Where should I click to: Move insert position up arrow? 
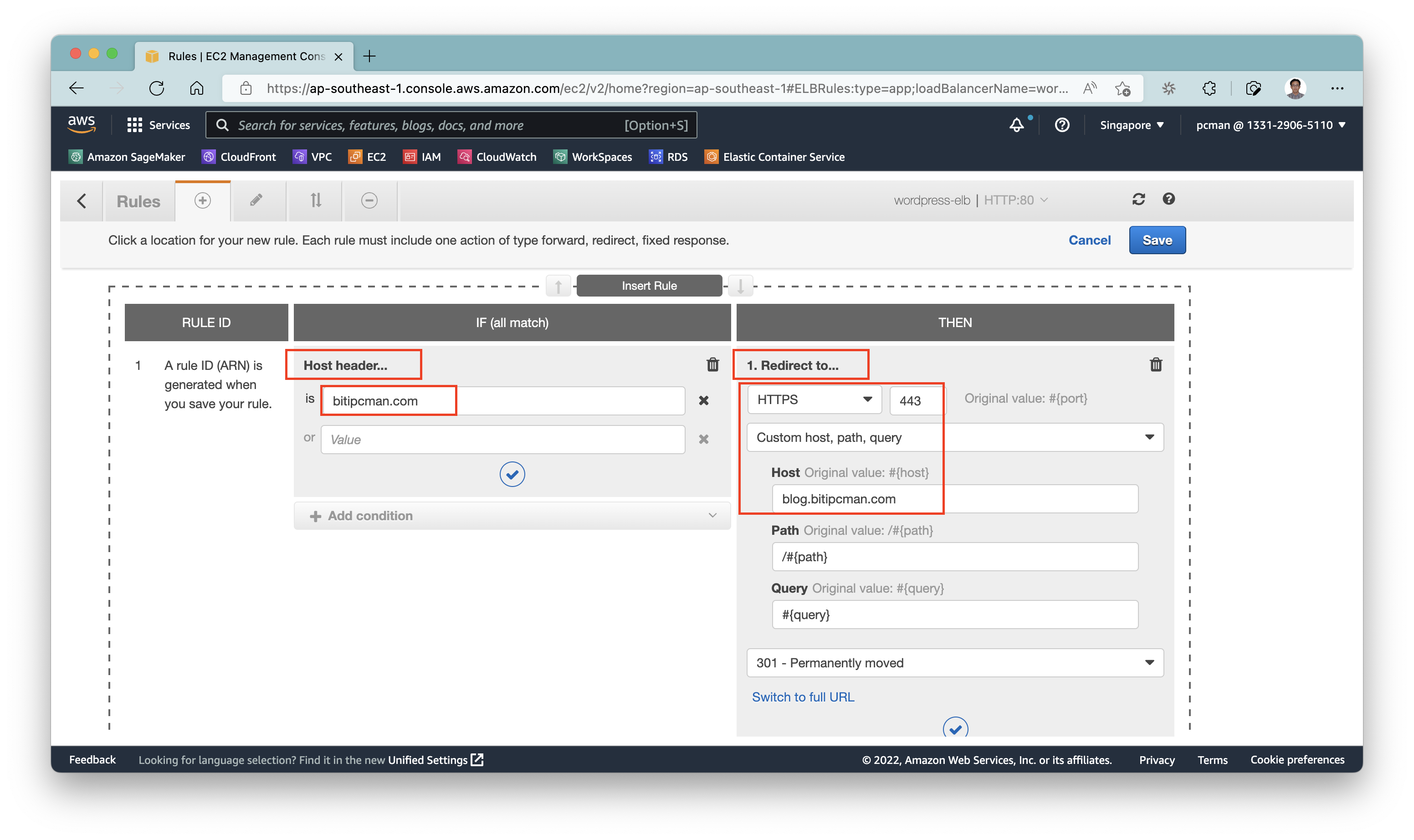(x=558, y=286)
